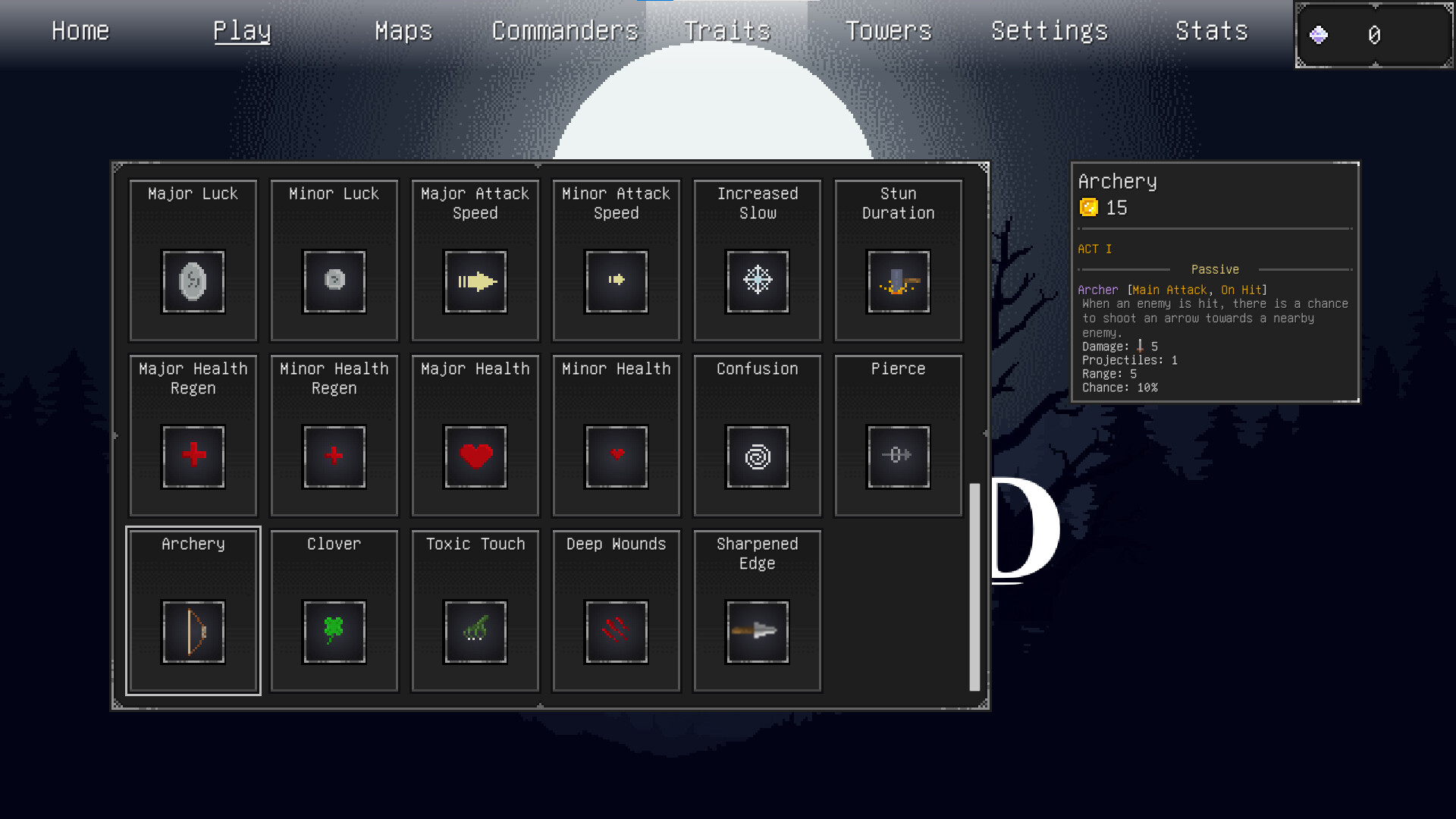The height and width of the screenshot is (819, 1456).
Task: Click the Stun Duration icon
Action: coord(898,283)
